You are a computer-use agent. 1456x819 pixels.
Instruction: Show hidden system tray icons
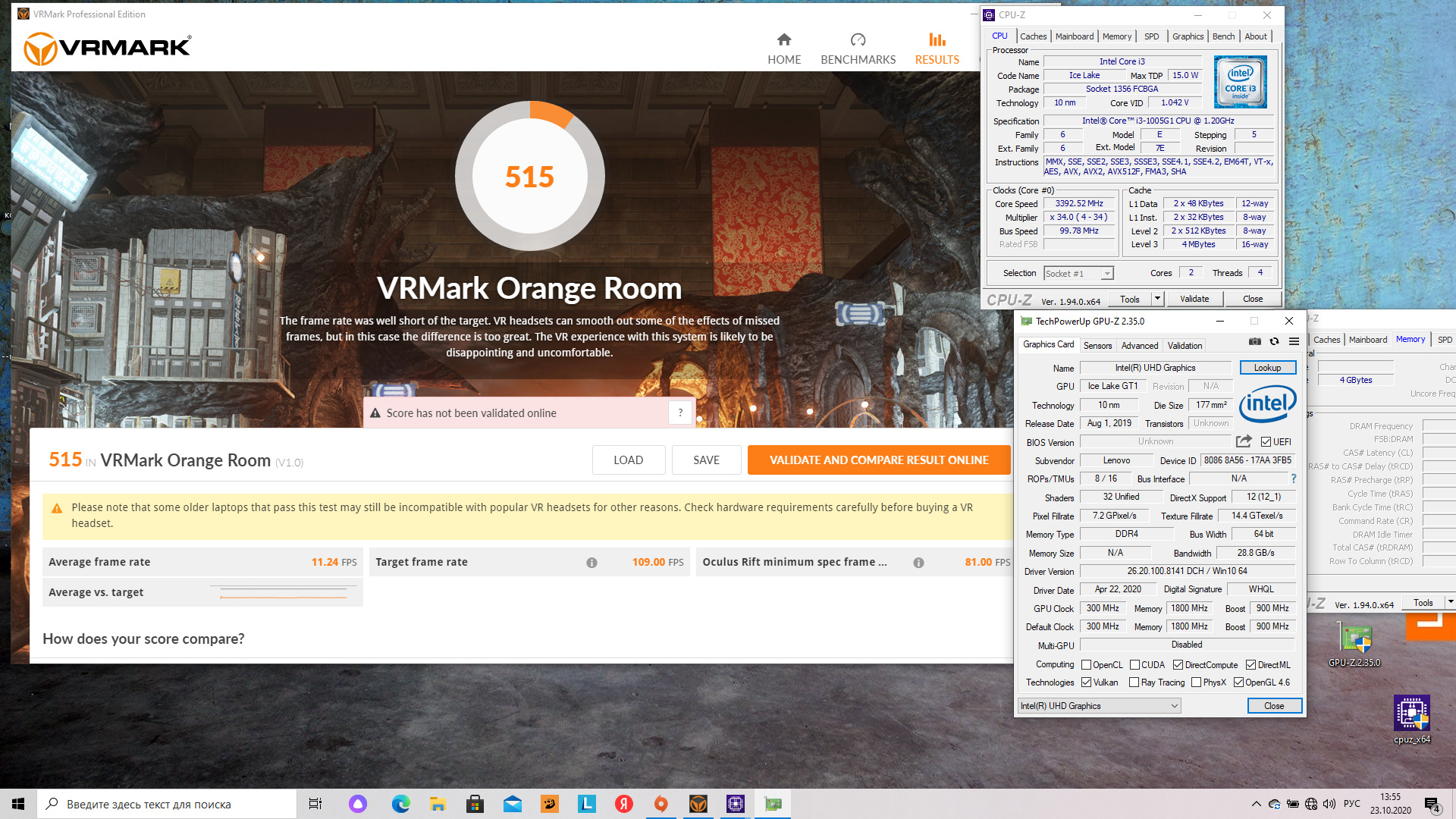(x=1256, y=804)
